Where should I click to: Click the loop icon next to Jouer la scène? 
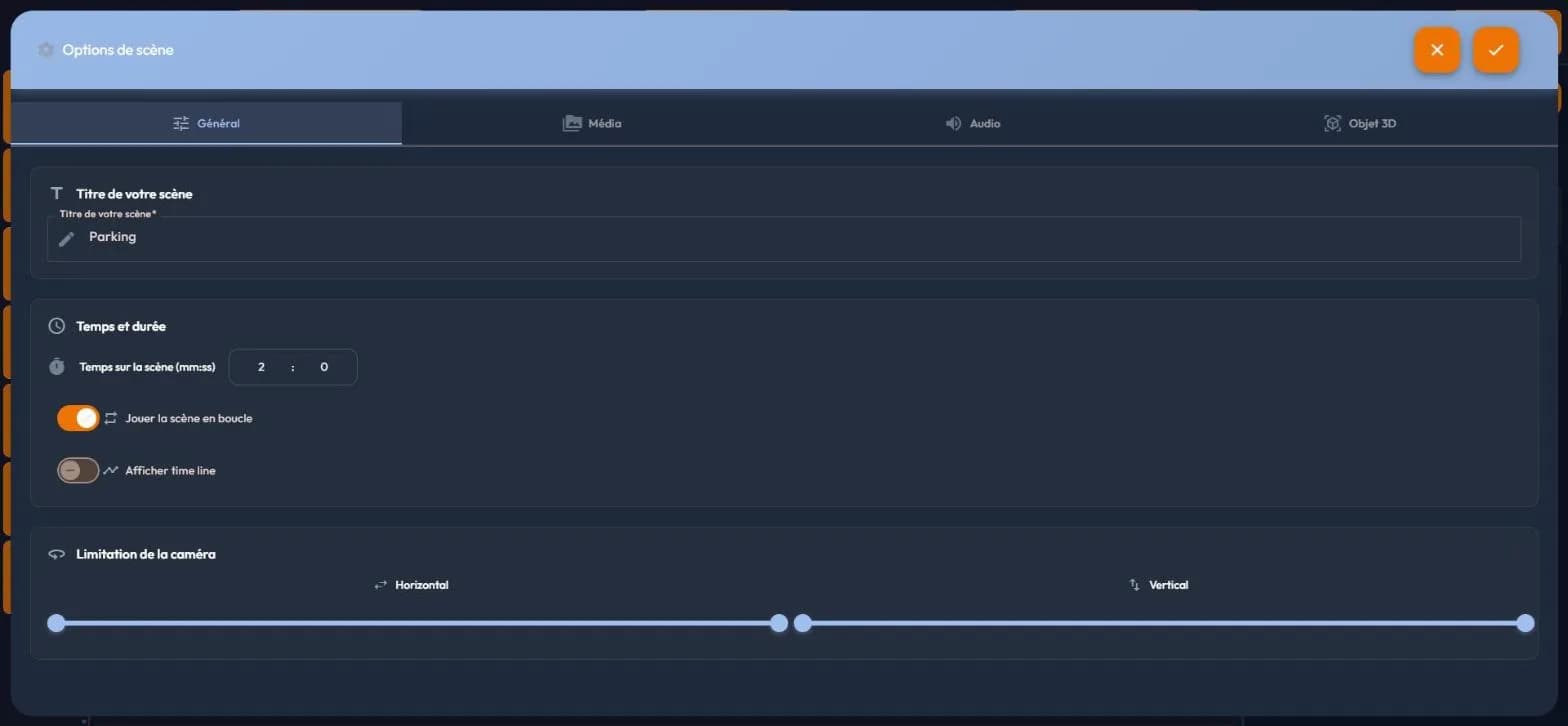(x=111, y=418)
